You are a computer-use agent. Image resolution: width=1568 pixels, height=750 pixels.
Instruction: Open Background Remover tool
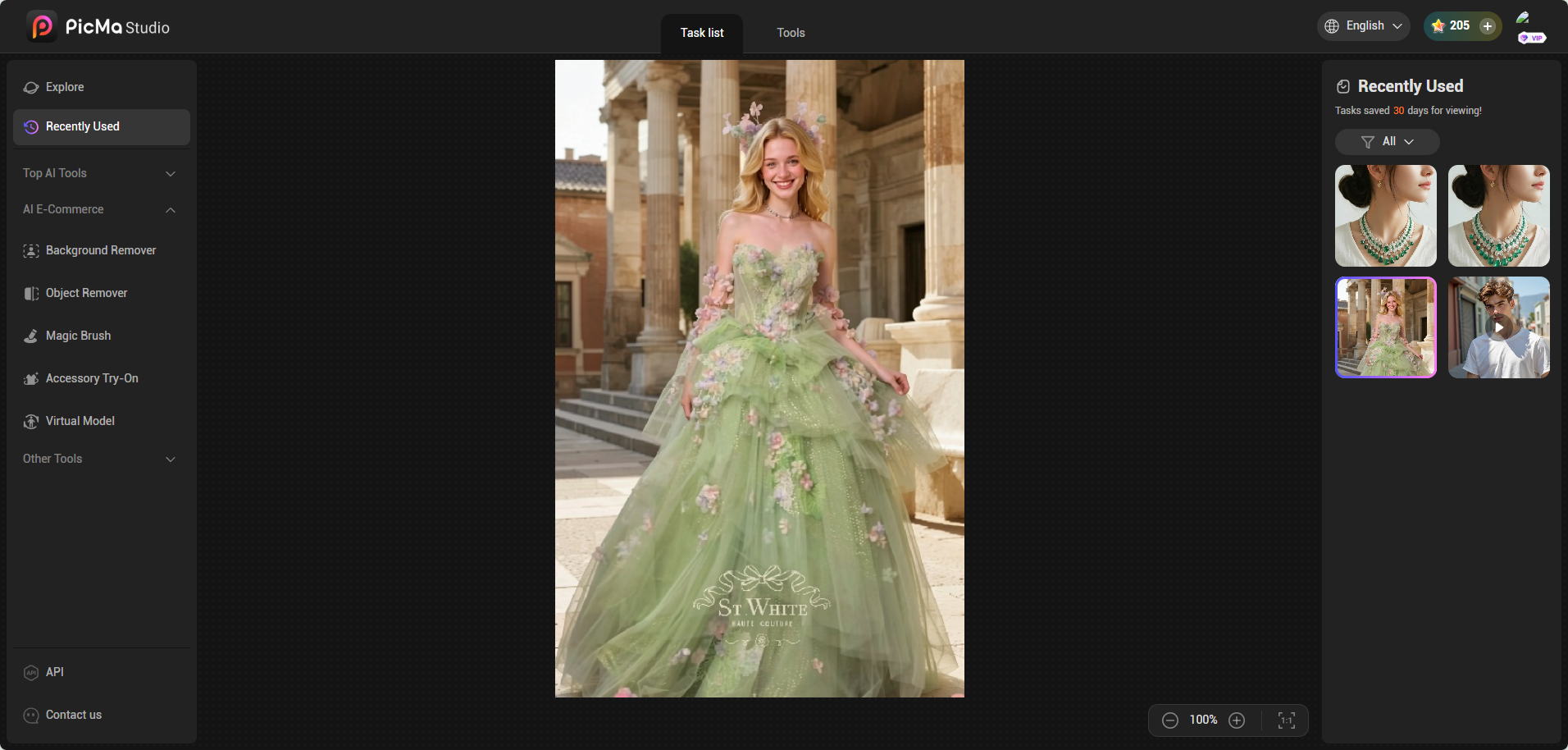coord(101,250)
